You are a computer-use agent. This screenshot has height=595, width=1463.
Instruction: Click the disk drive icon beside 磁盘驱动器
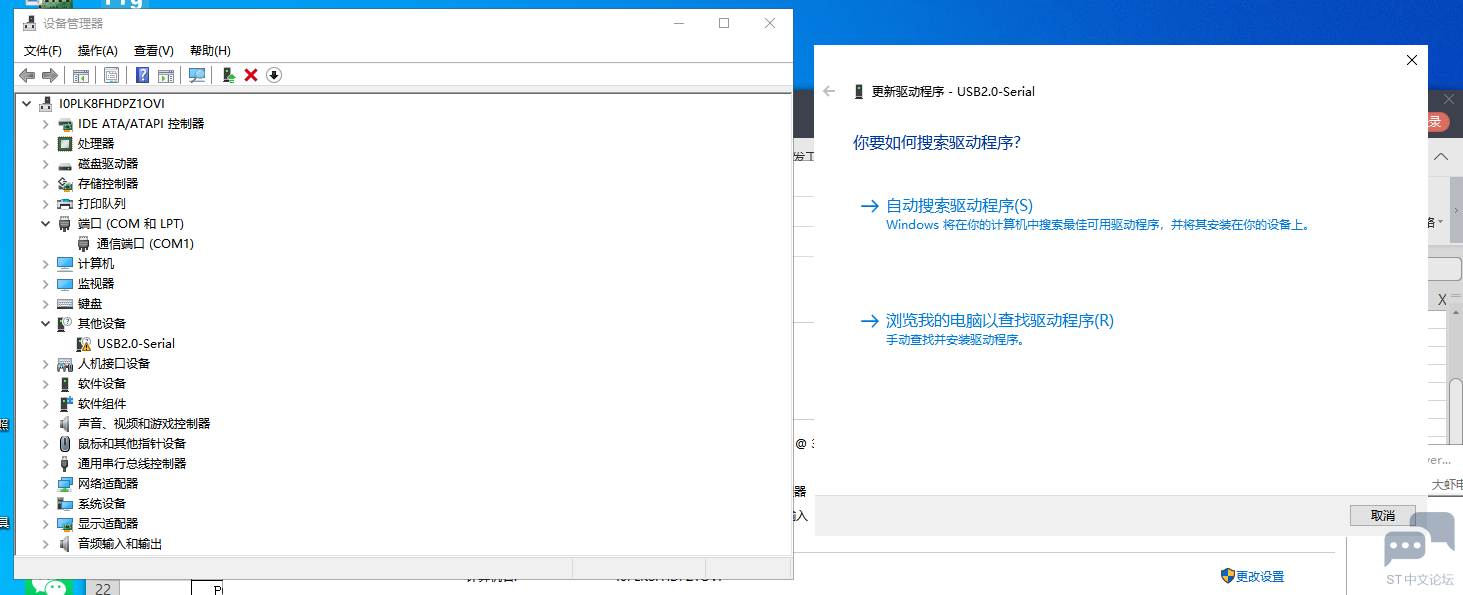tap(65, 164)
